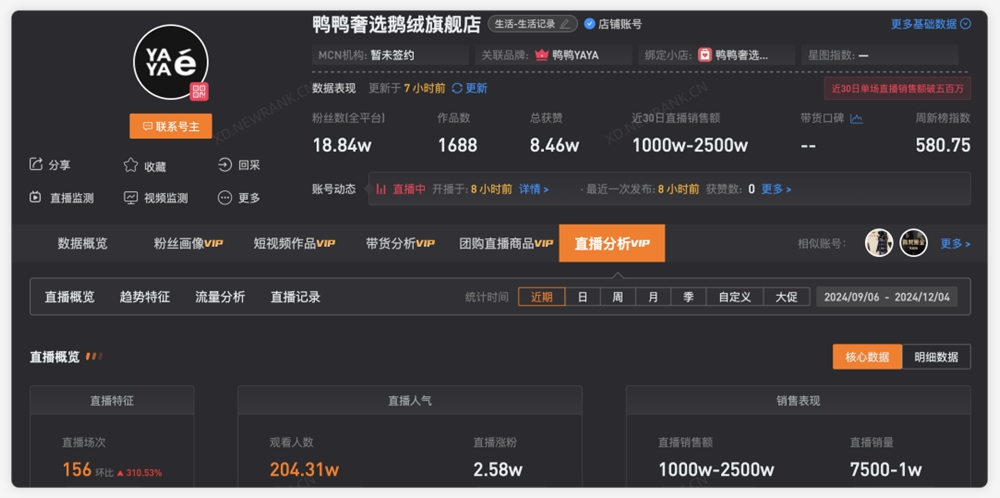Select 近期 time range option
1000x498 pixels.
541,297
